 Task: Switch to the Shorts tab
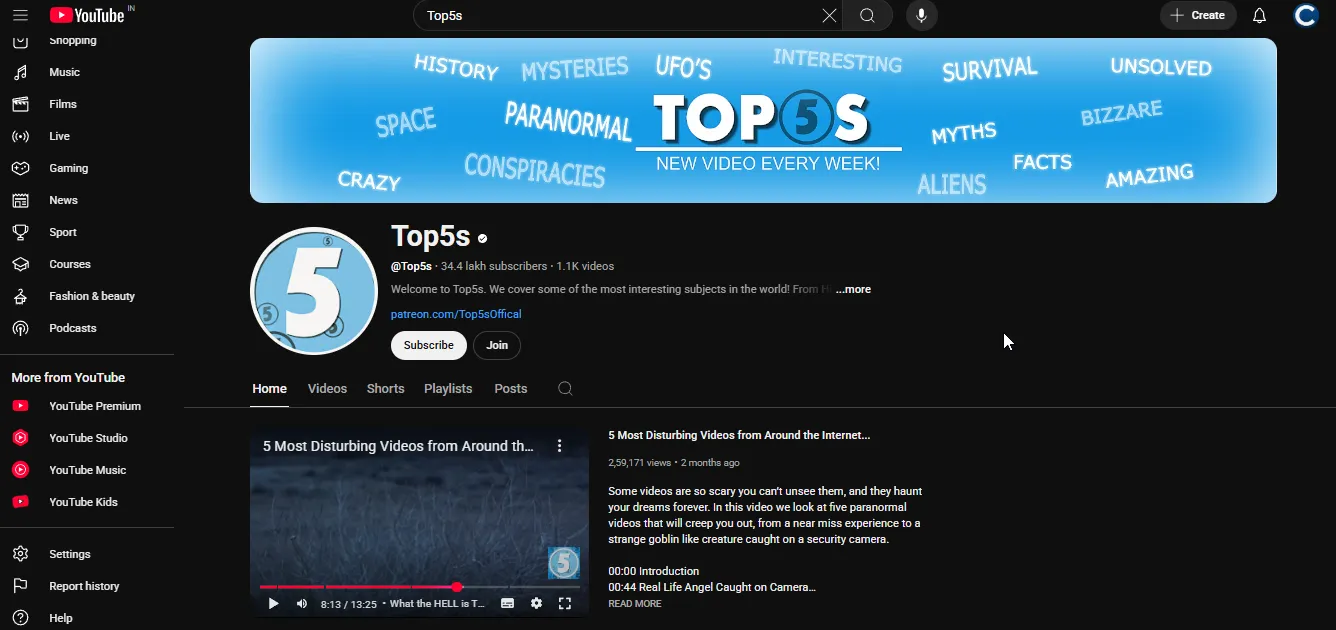pos(385,389)
